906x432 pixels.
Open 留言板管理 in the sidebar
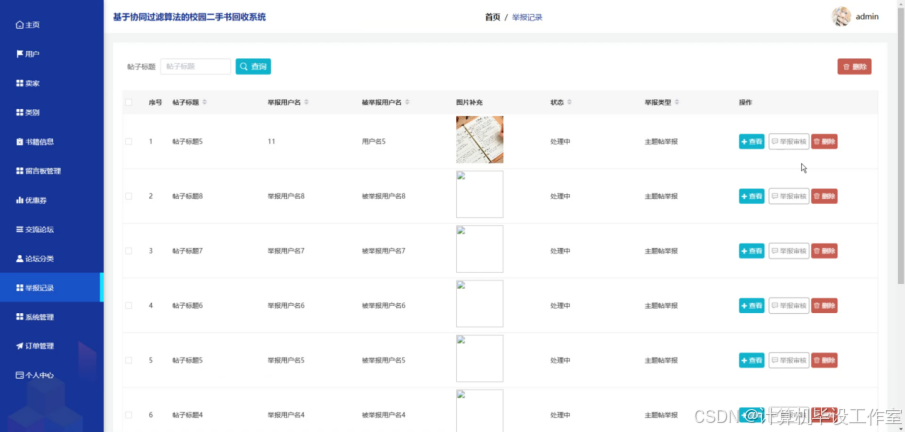(x=51, y=171)
